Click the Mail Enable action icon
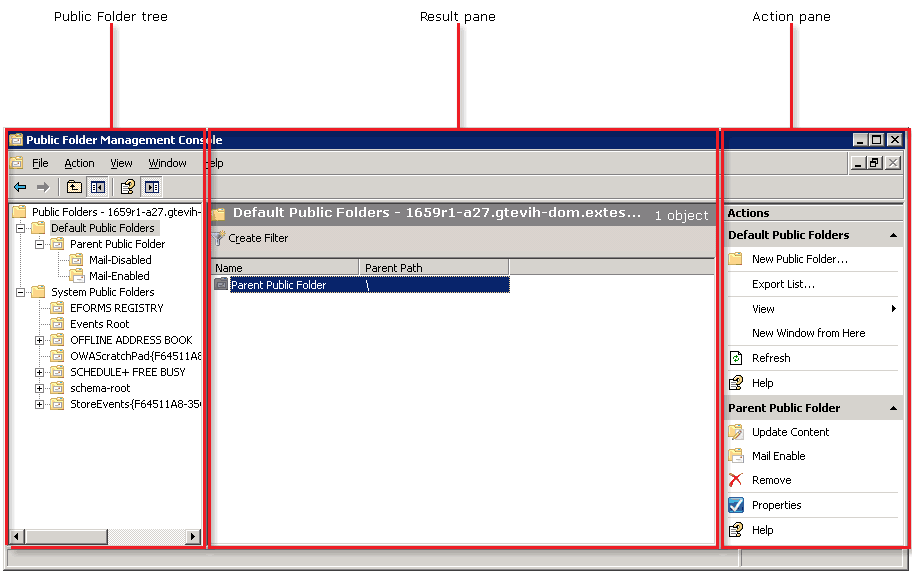912x571 pixels. [x=736, y=456]
